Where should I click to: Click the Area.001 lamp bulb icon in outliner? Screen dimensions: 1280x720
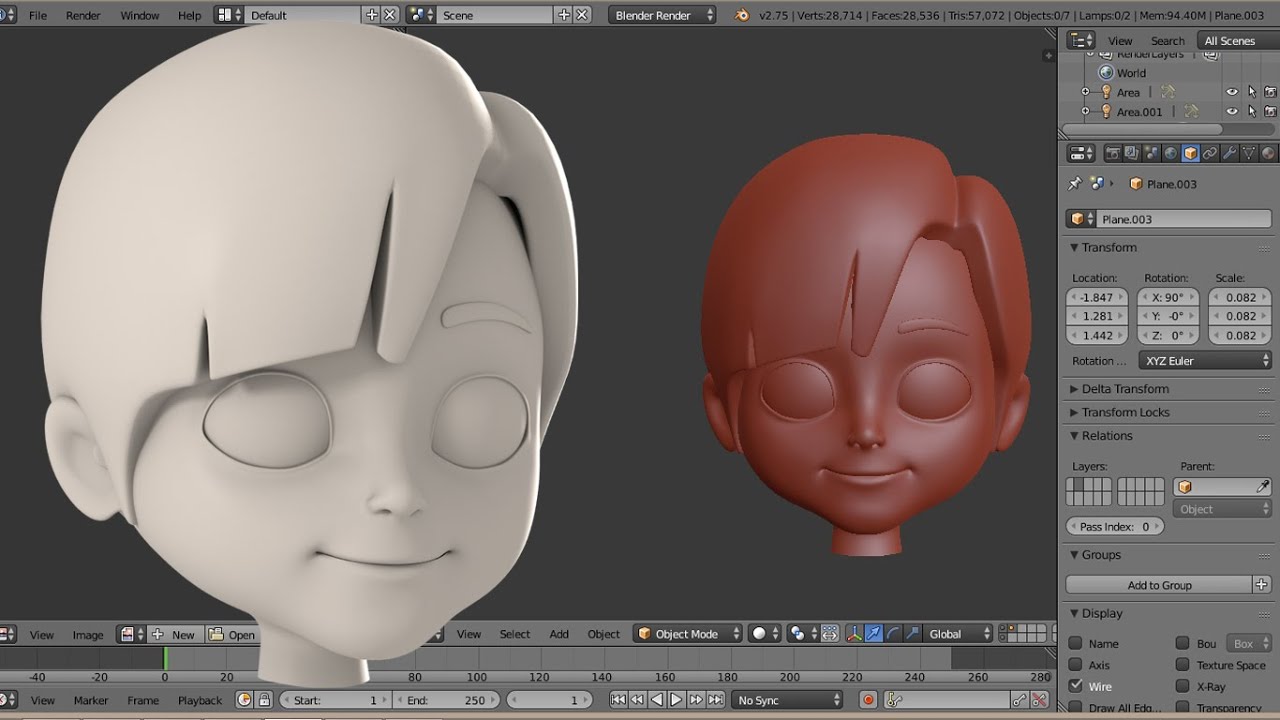pos(1106,112)
